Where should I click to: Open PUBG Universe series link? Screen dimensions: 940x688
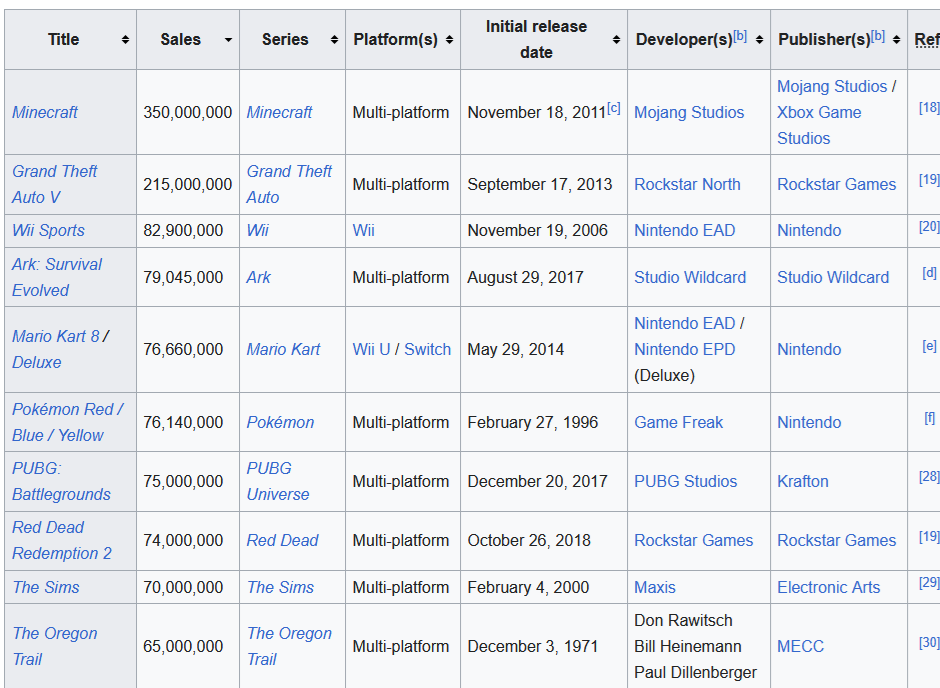point(278,481)
